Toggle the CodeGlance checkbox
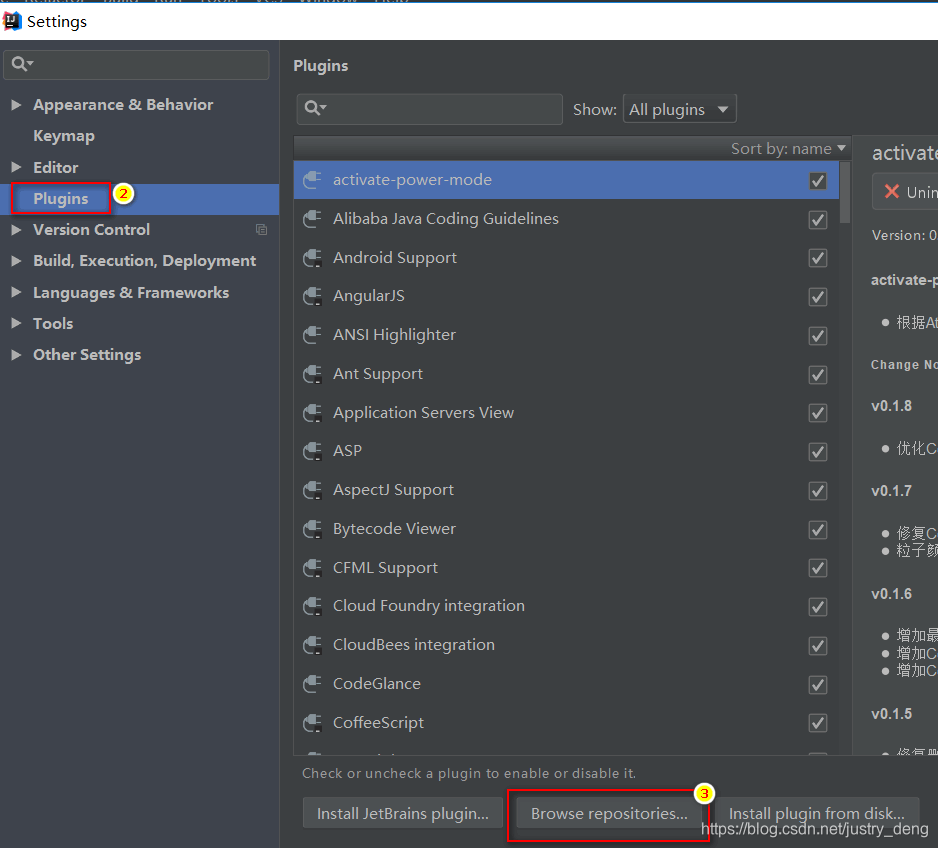The image size is (938, 848). coord(818,684)
